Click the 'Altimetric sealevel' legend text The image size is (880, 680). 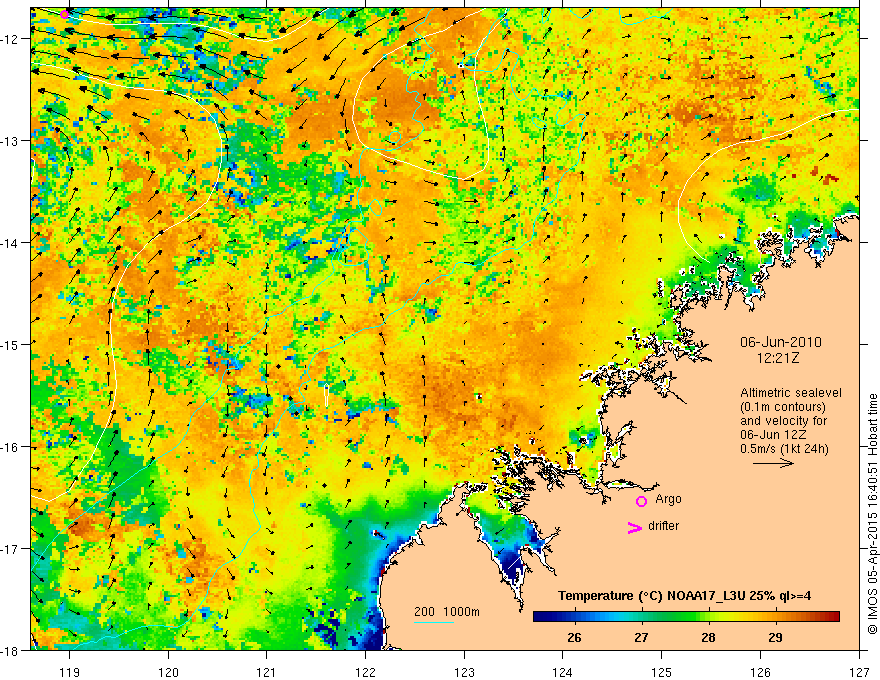point(791,393)
